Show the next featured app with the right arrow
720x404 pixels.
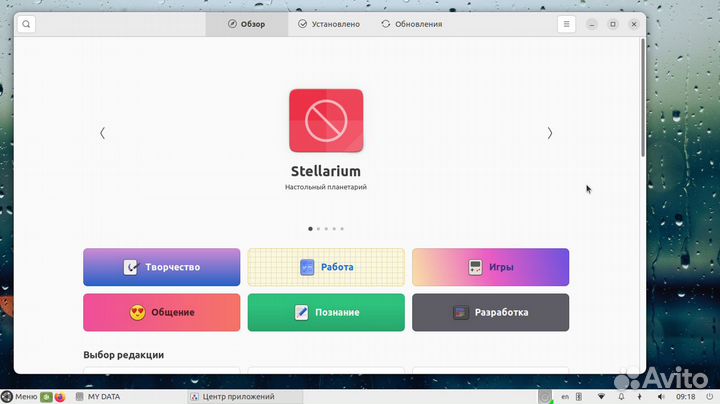(549, 133)
